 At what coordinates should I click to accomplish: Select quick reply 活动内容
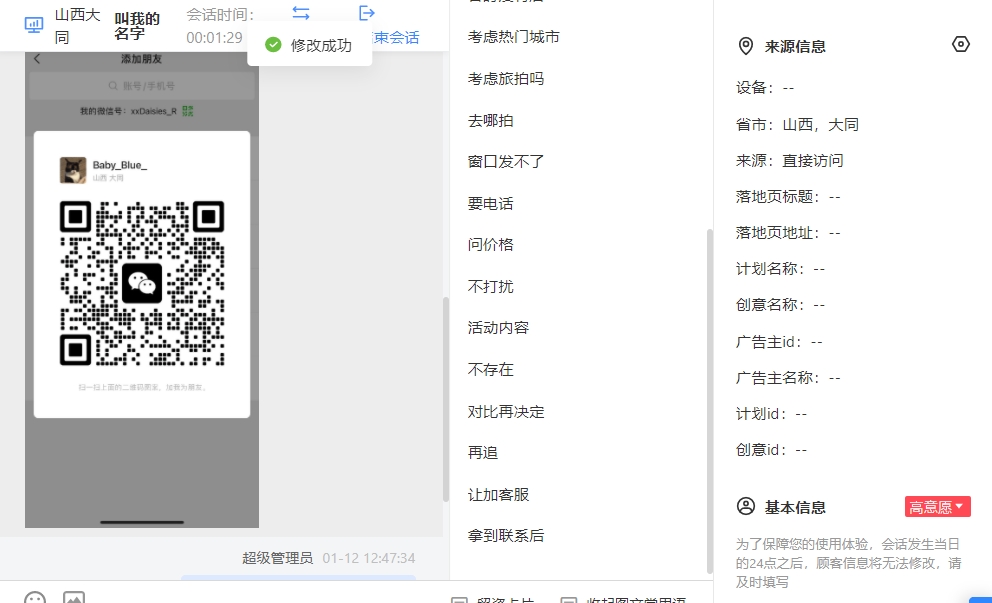click(x=498, y=327)
